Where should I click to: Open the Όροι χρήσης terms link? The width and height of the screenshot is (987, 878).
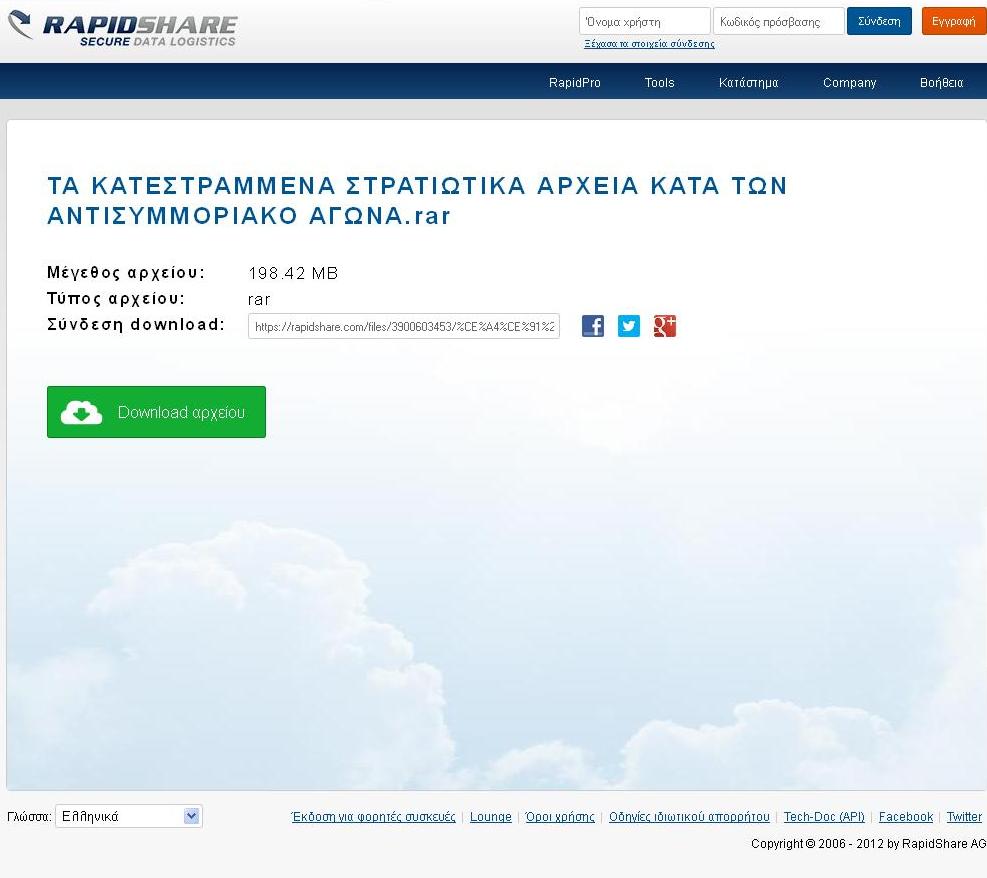(x=560, y=817)
